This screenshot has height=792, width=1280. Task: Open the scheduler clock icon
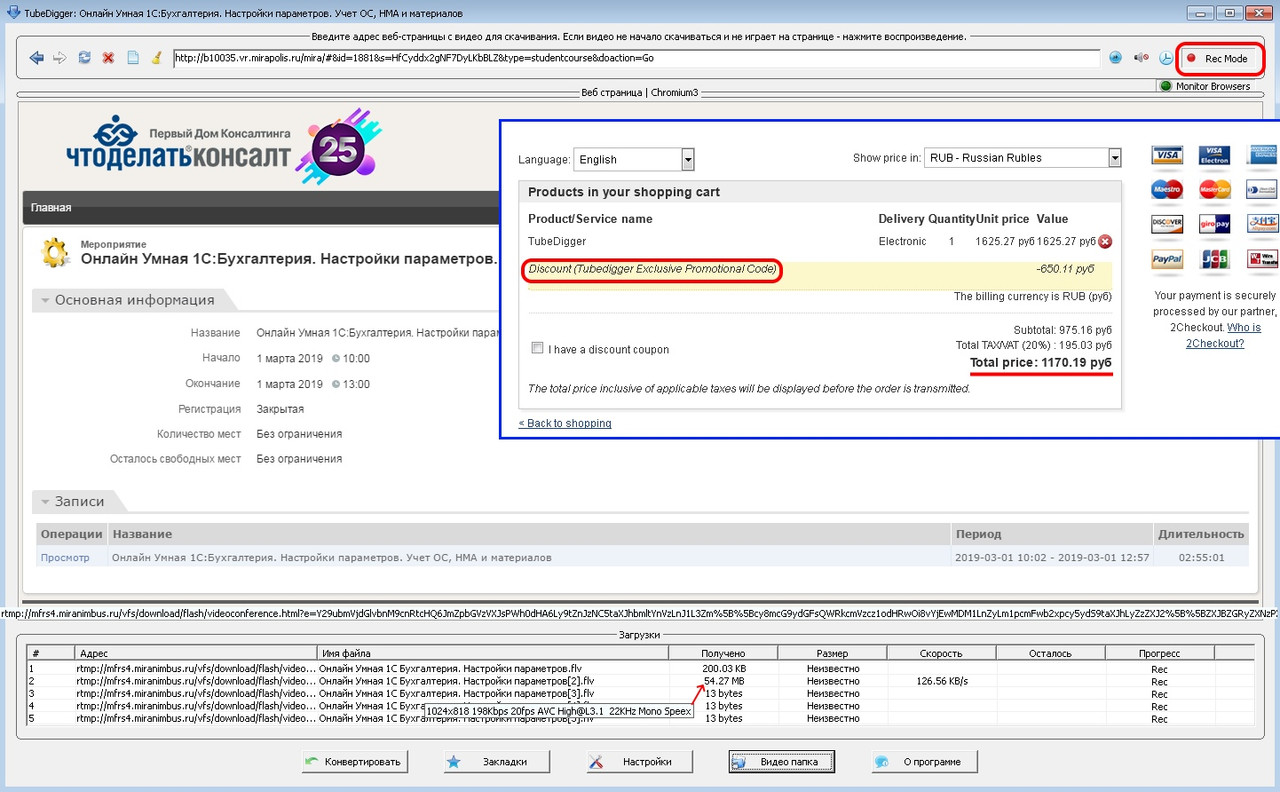click(x=1165, y=58)
